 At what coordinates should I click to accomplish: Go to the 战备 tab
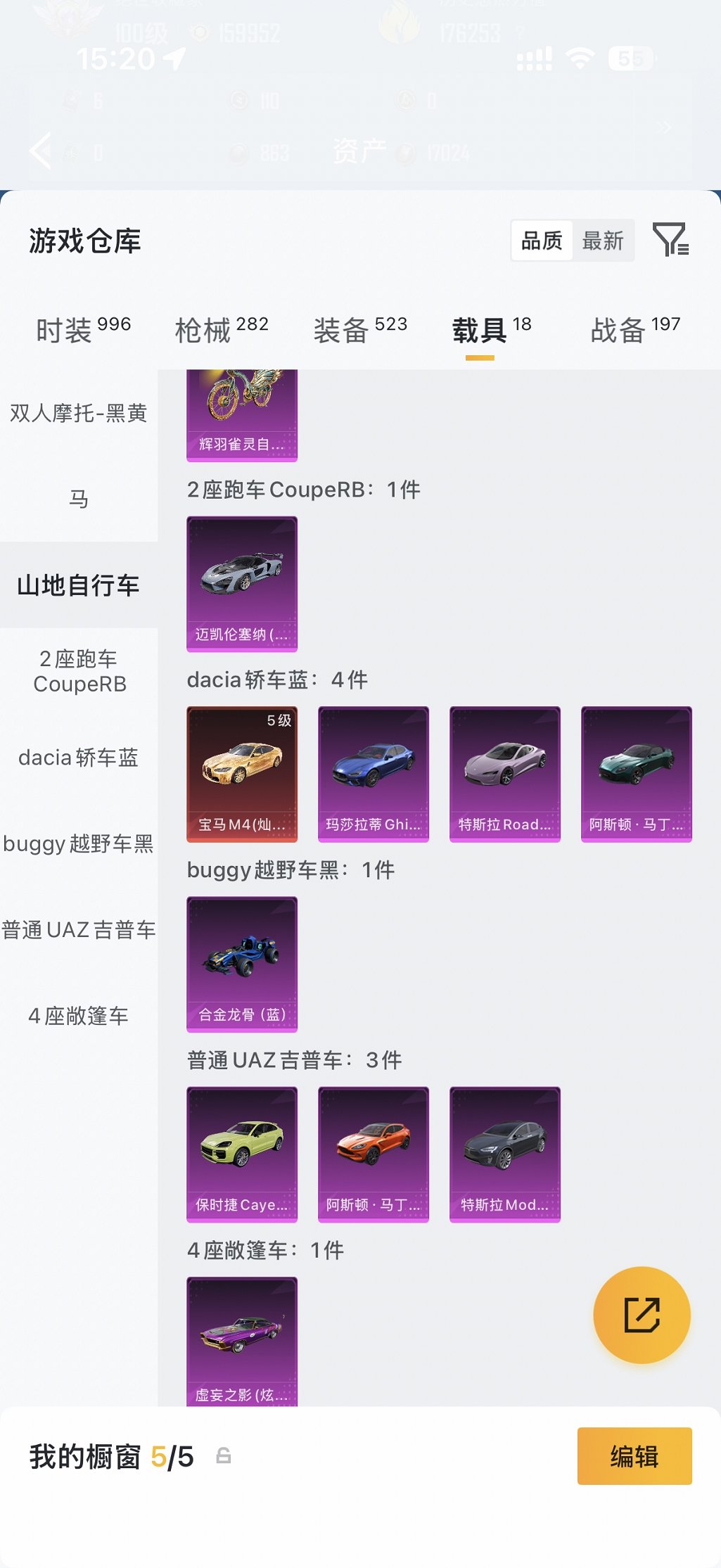point(635,329)
